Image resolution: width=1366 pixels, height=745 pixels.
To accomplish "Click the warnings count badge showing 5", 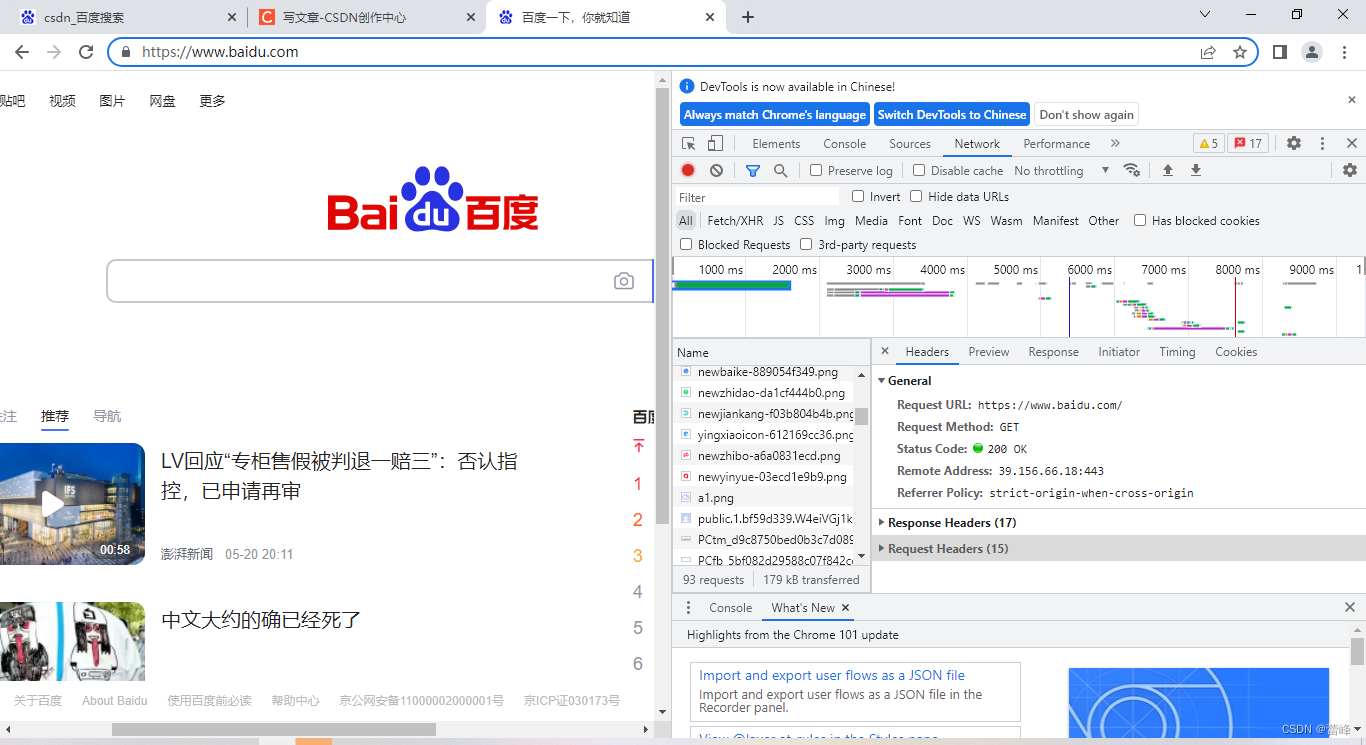I will coord(1208,143).
